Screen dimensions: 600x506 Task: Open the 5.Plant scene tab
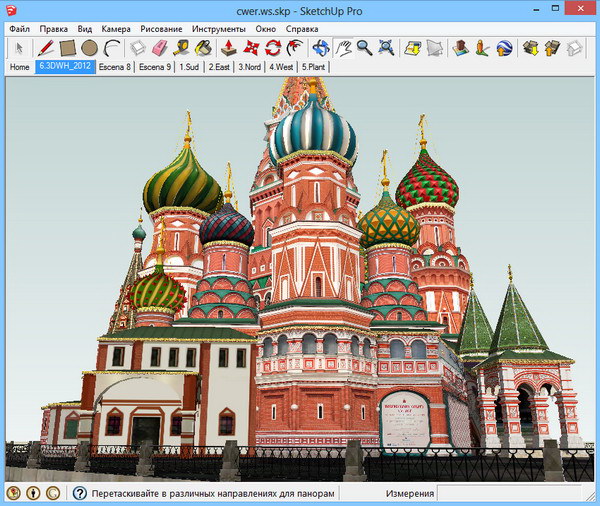[x=314, y=67]
